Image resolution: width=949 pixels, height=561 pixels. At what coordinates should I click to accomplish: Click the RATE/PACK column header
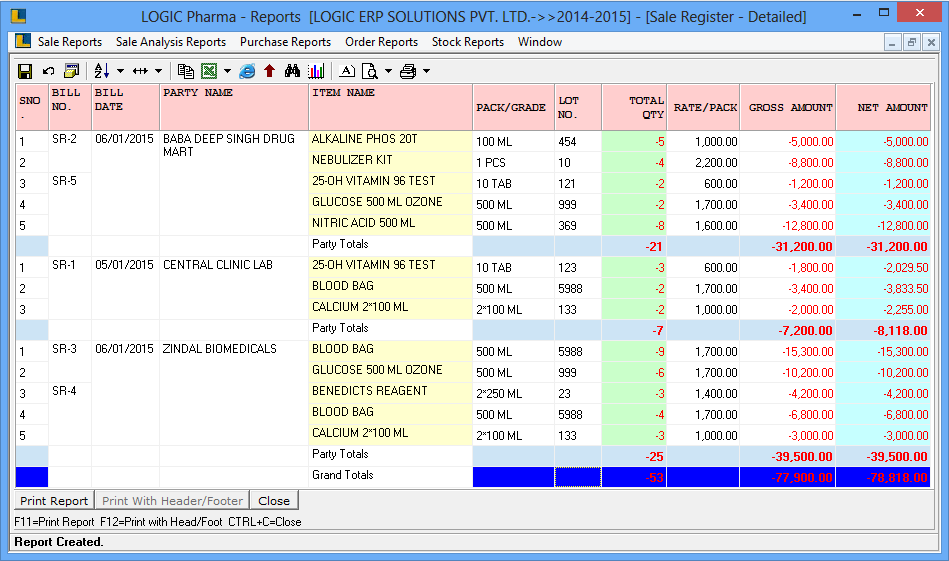705,107
